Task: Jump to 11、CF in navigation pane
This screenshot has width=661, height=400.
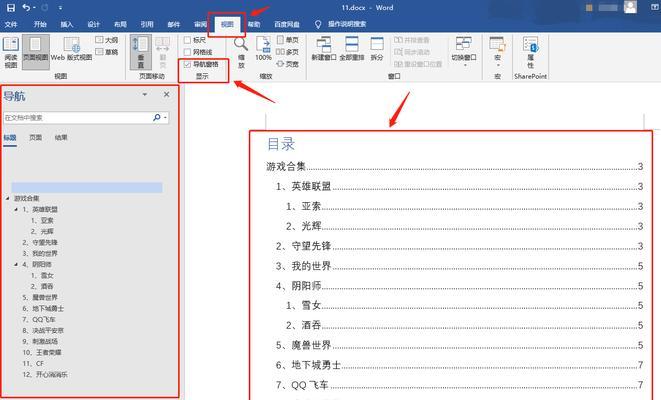Action: (x=33, y=363)
